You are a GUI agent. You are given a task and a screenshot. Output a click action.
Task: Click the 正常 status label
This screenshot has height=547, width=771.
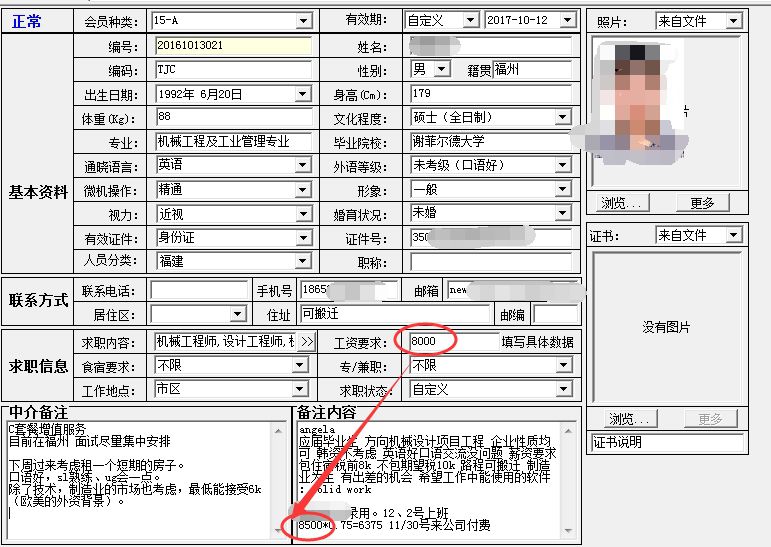click(x=27, y=21)
